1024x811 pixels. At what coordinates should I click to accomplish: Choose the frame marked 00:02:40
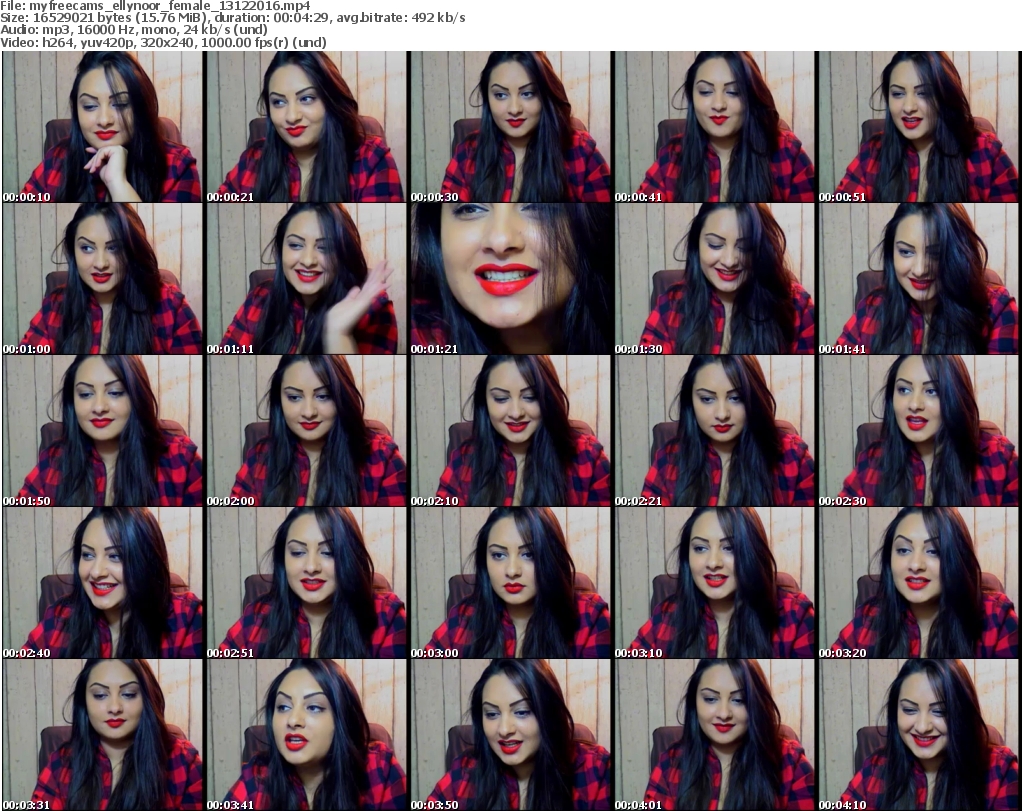point(103,582)
